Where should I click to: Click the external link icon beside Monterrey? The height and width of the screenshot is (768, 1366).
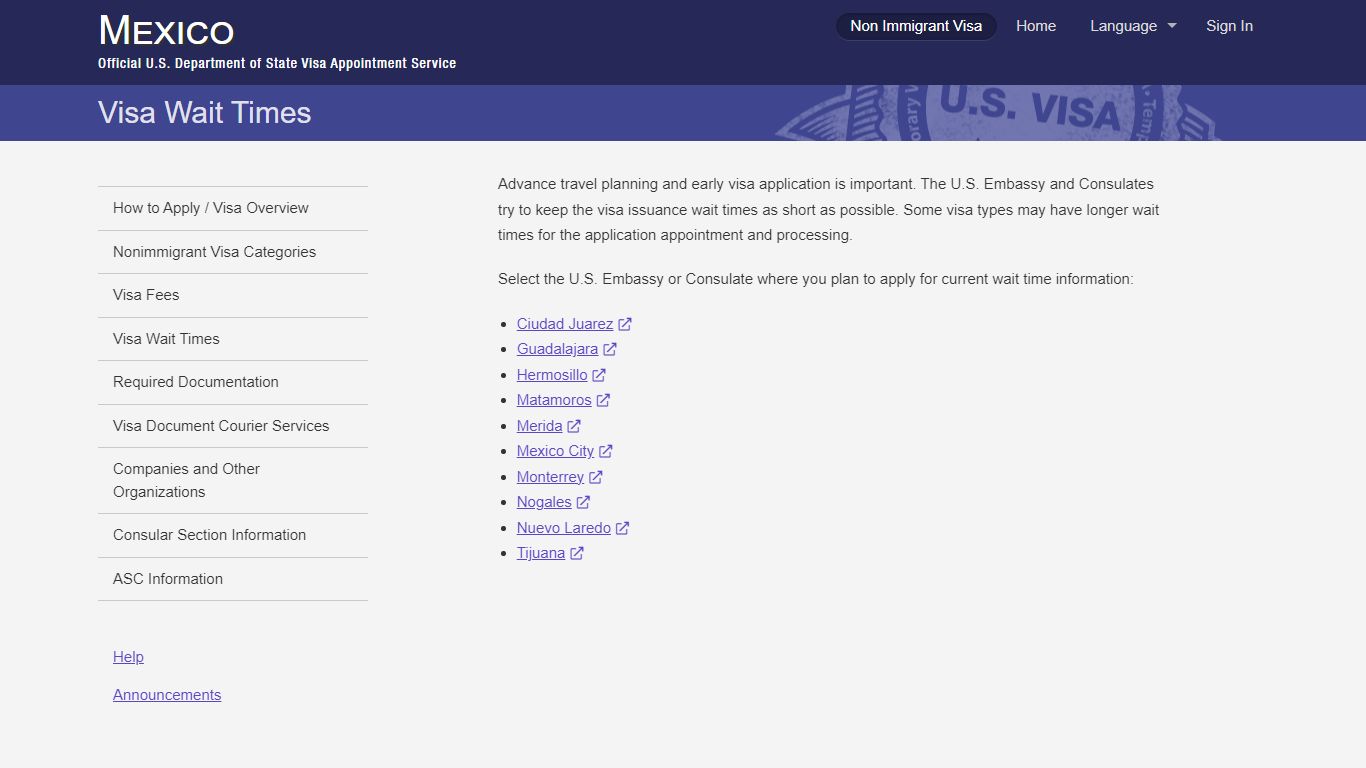pyautogui.click(x=595, y=477)
